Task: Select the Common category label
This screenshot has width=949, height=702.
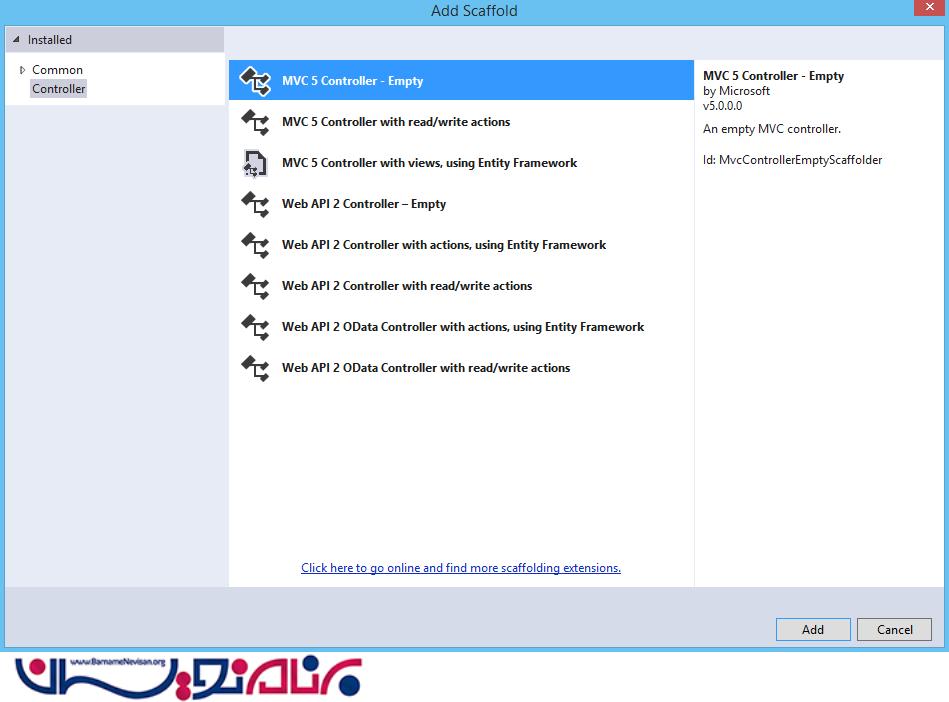Action: tap(57, 70)
